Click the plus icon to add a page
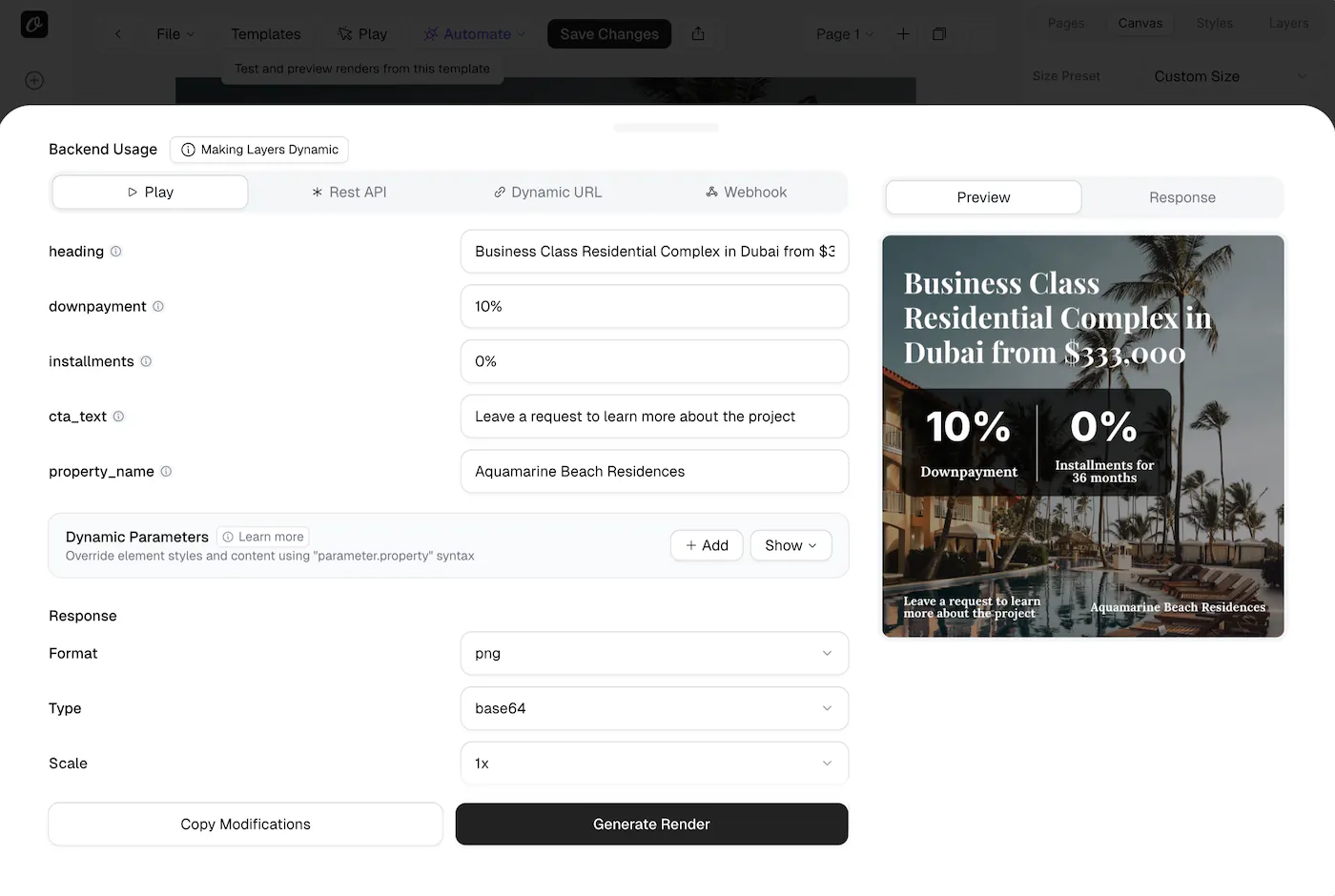Image resolution: width=1335 pixels, height=896 pixels. [903, 33]
